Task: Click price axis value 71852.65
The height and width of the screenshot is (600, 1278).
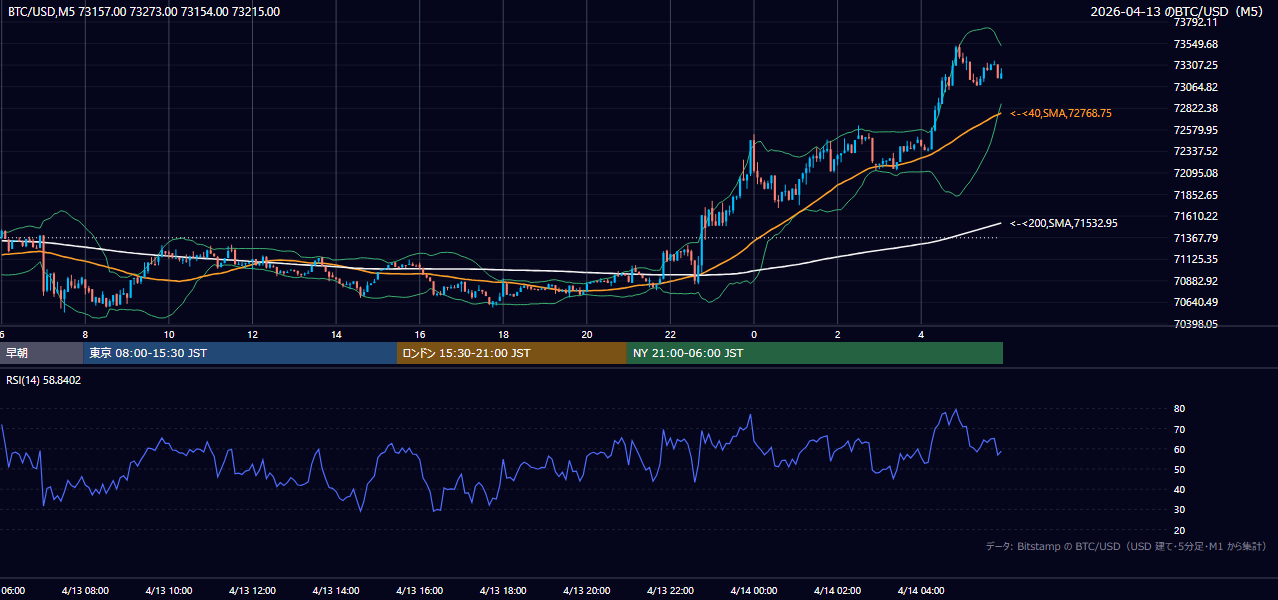Action: point(1195,195)
